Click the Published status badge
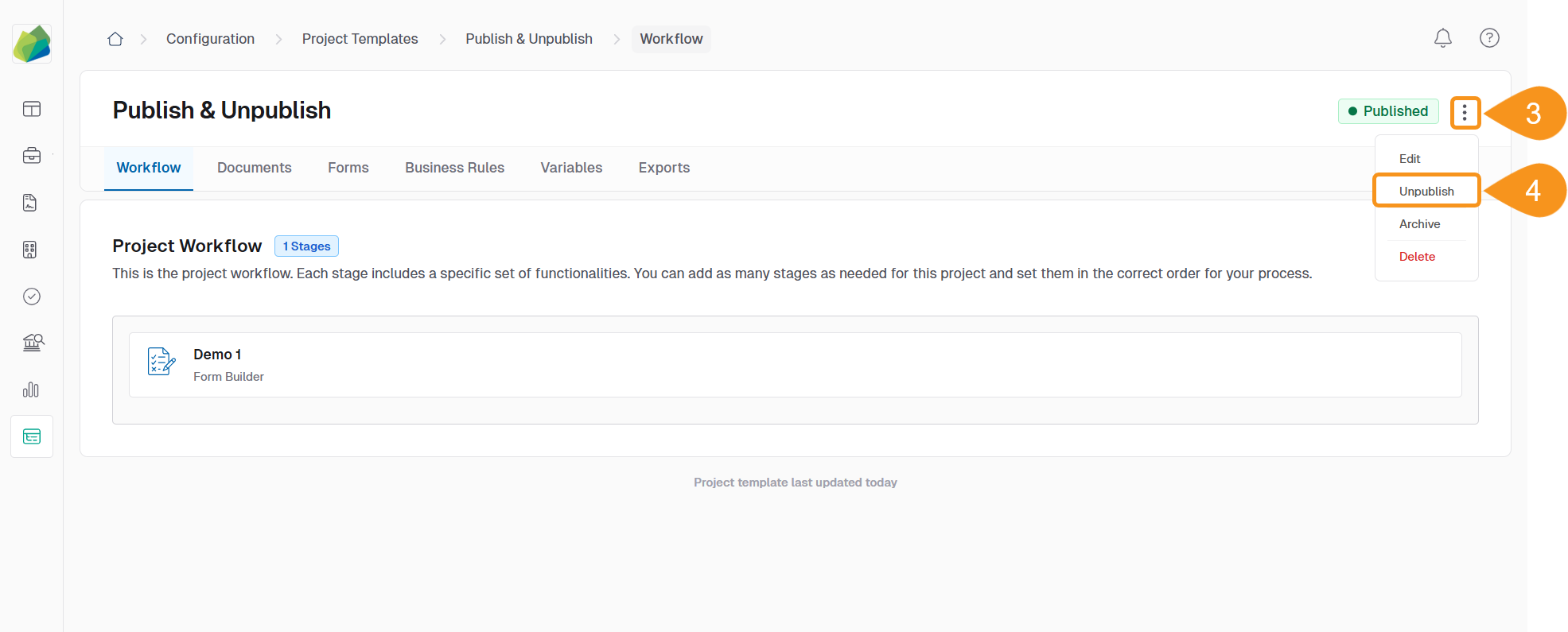Viewport: 1568px width, 632px height. 1388,111
